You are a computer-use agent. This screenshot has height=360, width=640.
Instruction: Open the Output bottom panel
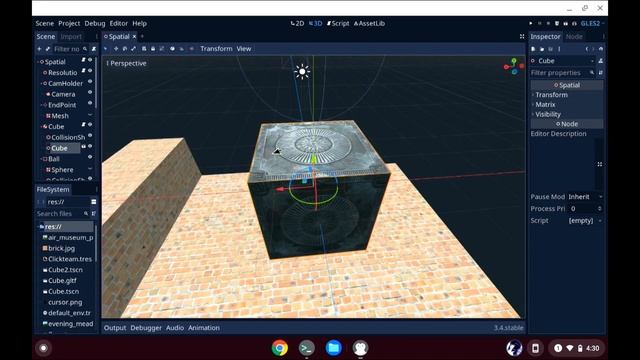(x=115, y=328)
